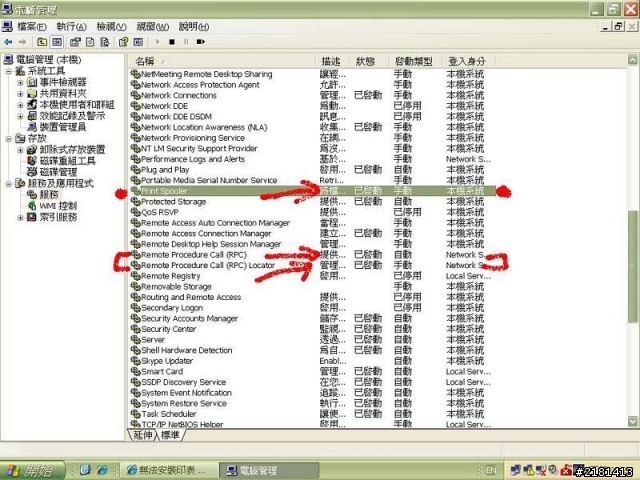640x480 pixels.
Task: Collapse the 服務及應用程式 branch
Action: point(8,184)
